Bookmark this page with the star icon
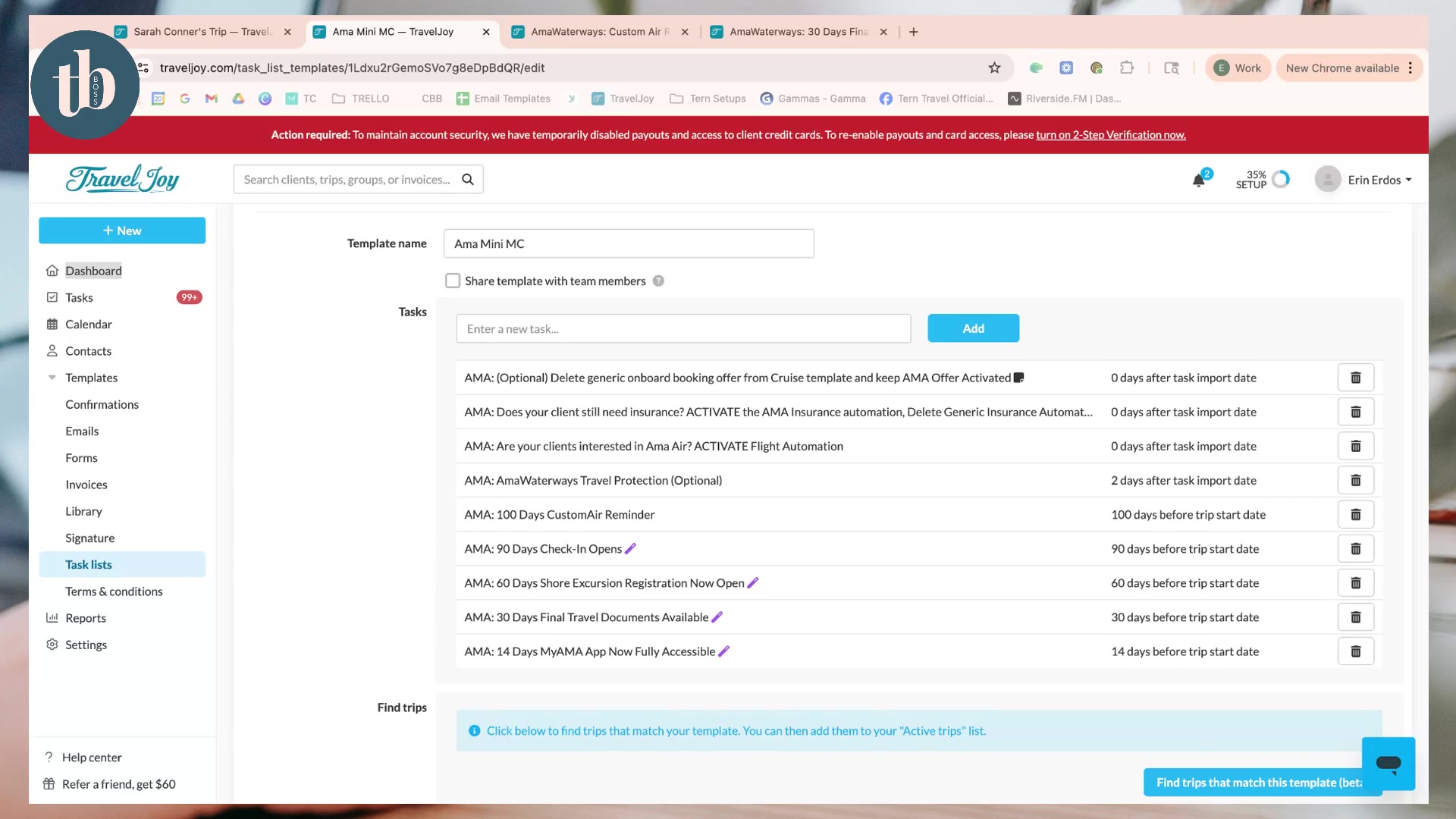Viewport: 1456px width, 819px height. [x=994, y=67]
